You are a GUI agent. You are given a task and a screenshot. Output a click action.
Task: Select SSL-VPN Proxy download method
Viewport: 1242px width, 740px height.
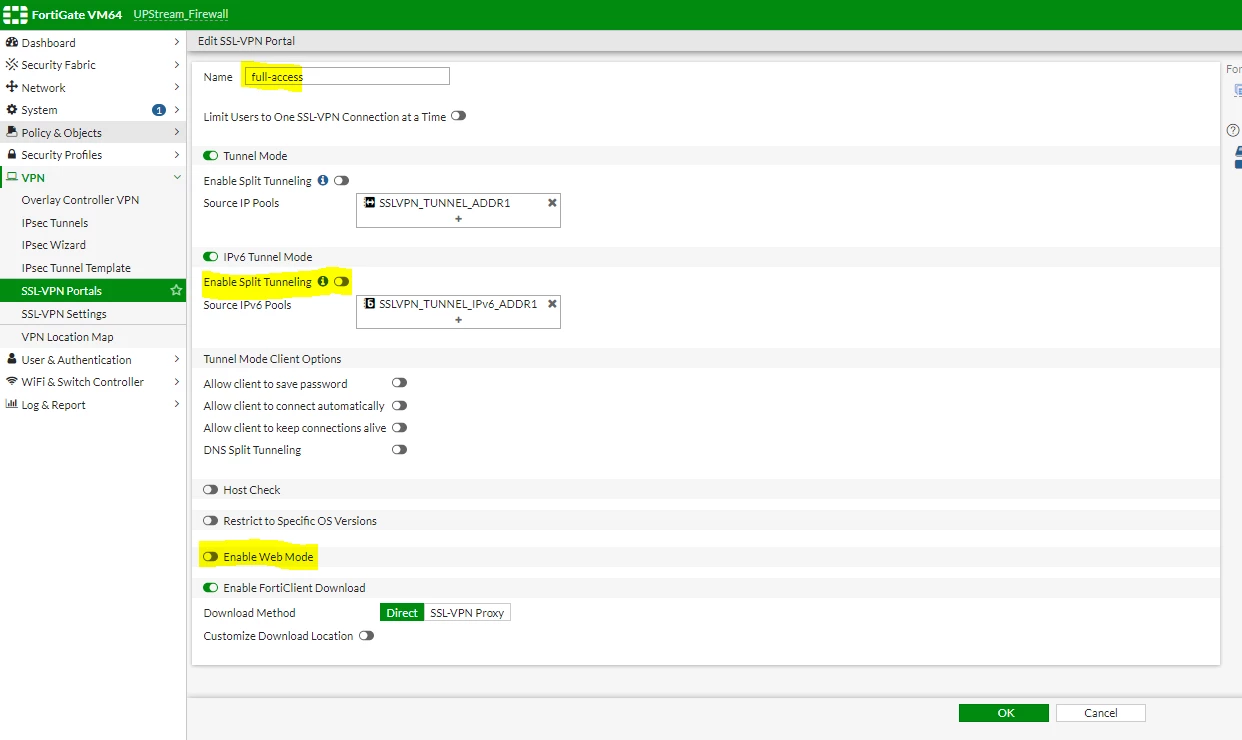click(x=467, y=613)
